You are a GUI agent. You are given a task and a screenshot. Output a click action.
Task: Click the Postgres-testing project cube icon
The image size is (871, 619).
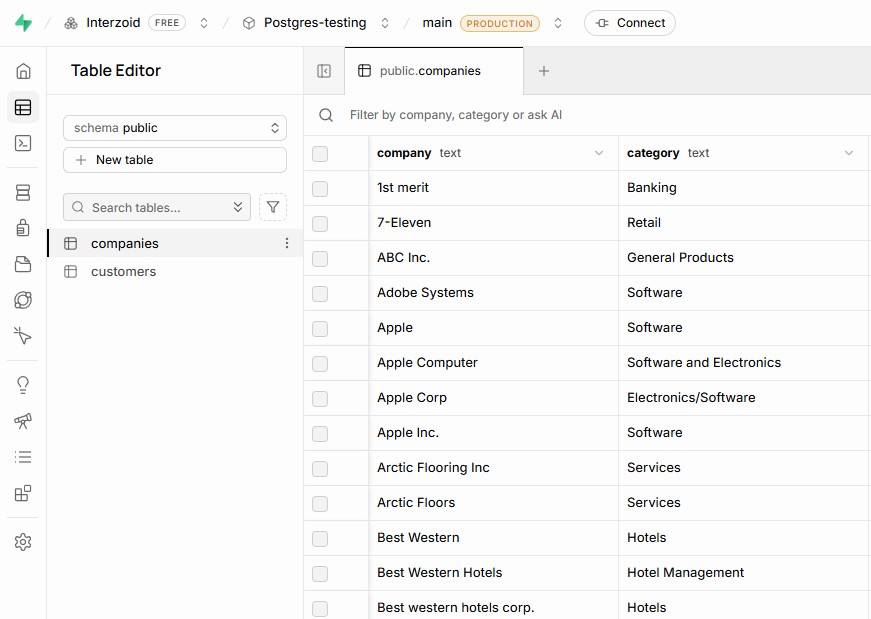tap(249, 23)
